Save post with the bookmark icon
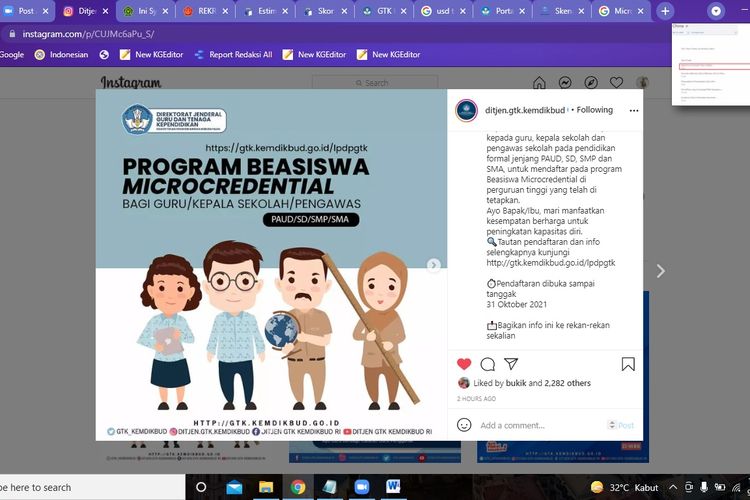Viewport: 750px width, 500px height. coord(628,364)
